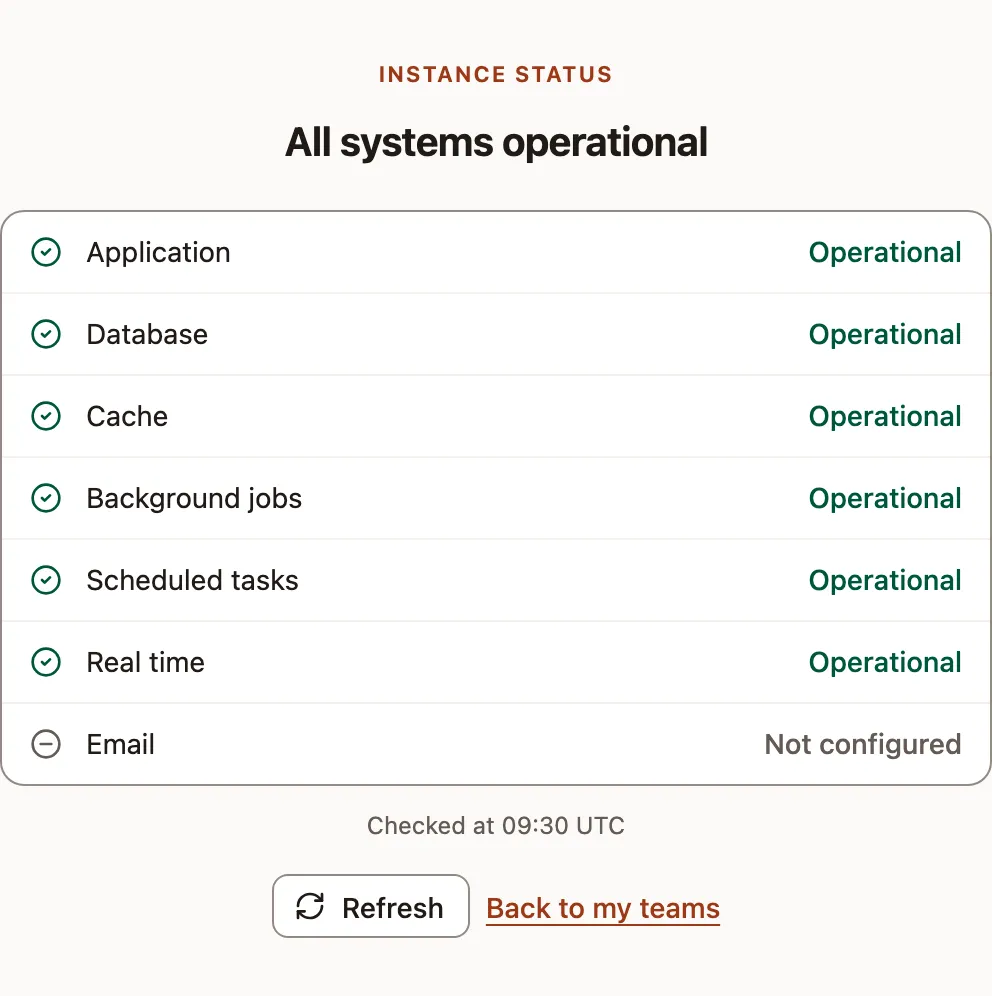This screenshot has width=992, height=996.
Task: Select the Application label text
Action: click(x=158, y=253)
